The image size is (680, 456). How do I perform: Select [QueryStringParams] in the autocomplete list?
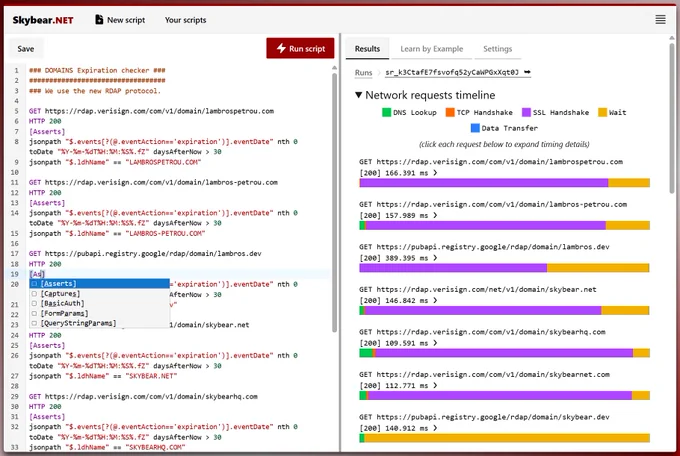coord(99,323)
